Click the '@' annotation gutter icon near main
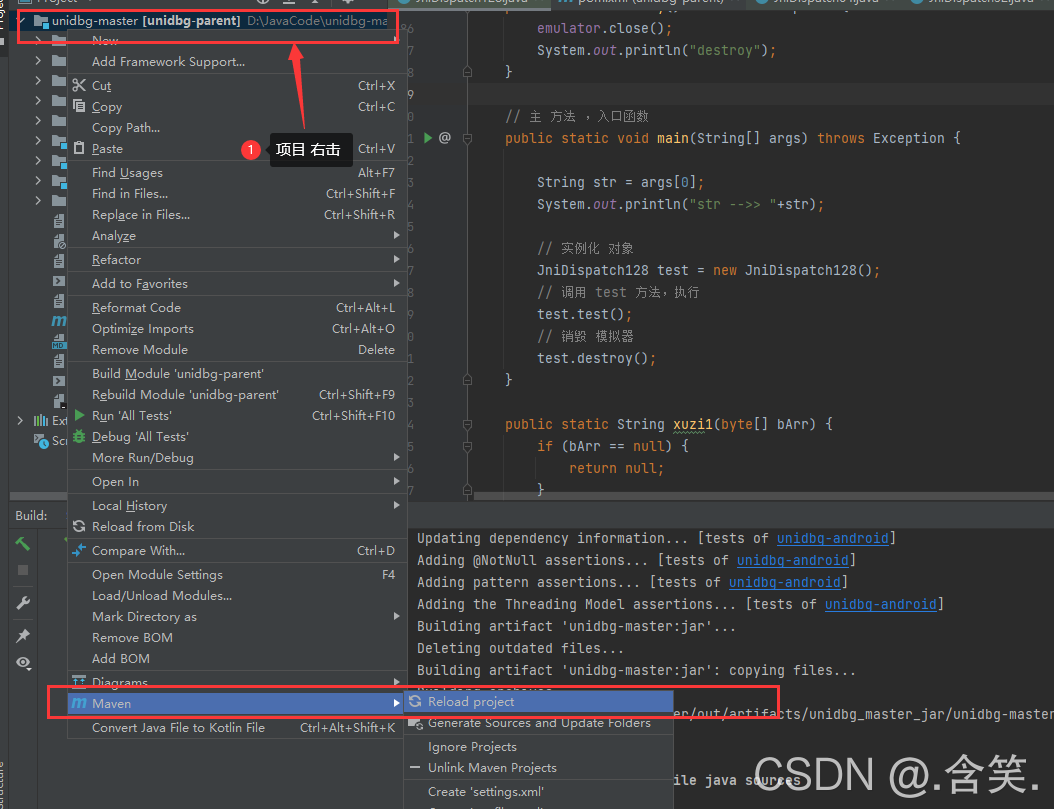This screenshot has height=809, width=1054. [444, 138]
